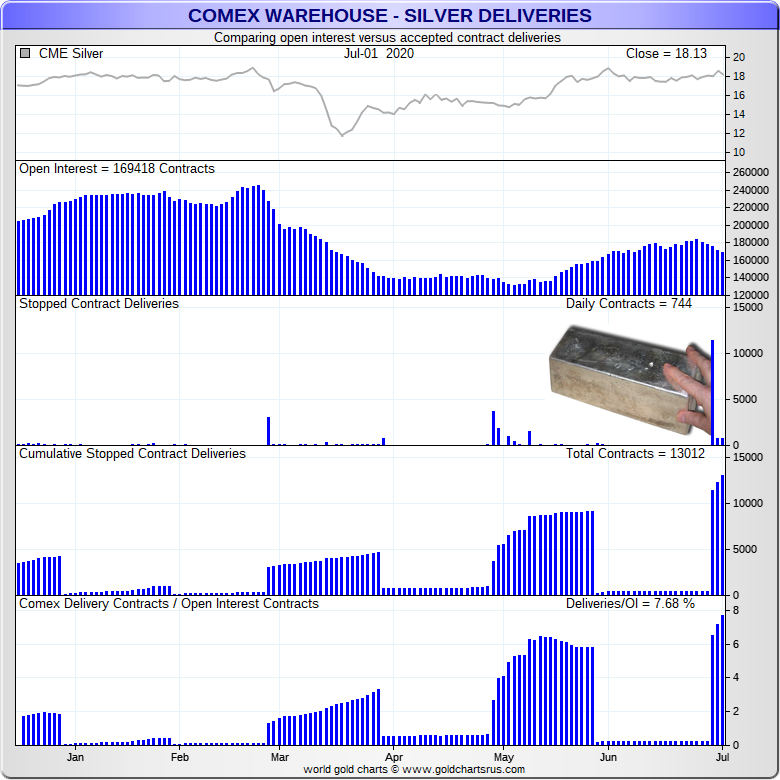The height and width of the screenshot is (780, 780).
Task: Click the Stopped Contract Deliveries panel title
Action: (x=98, y=303)
